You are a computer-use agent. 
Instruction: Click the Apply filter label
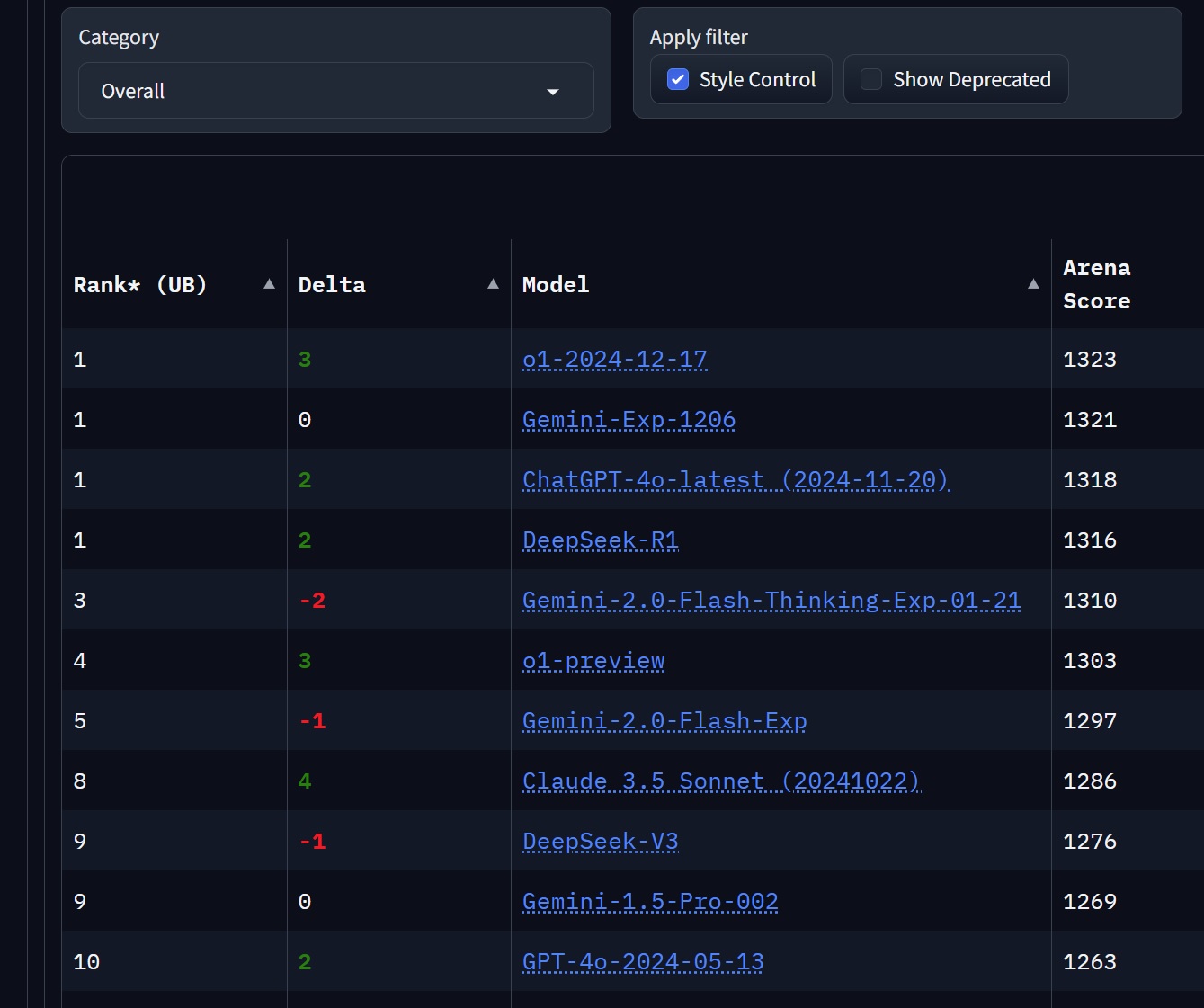click(x=699, y=38)
